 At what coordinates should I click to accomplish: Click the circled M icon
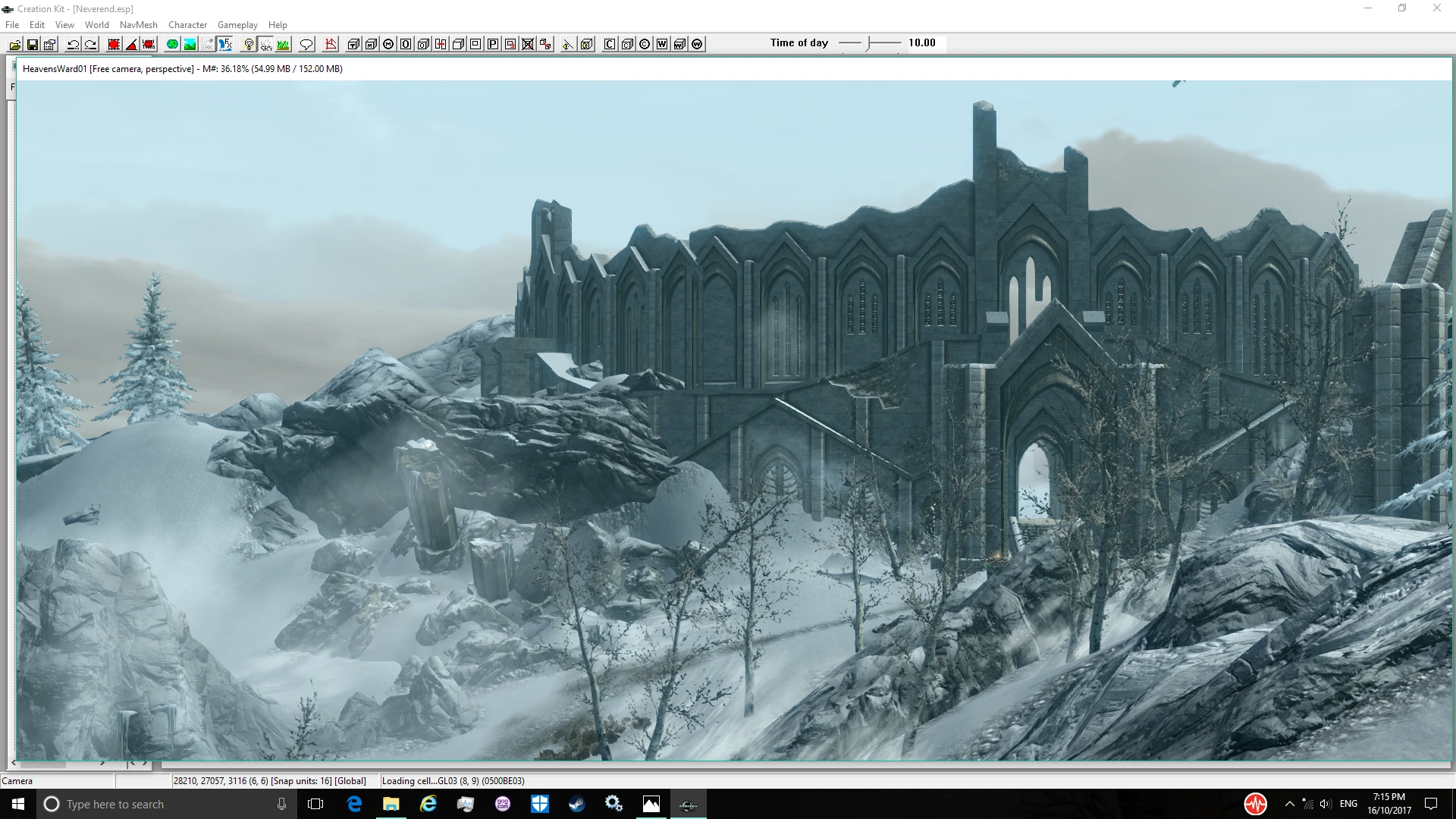[388, 44]
